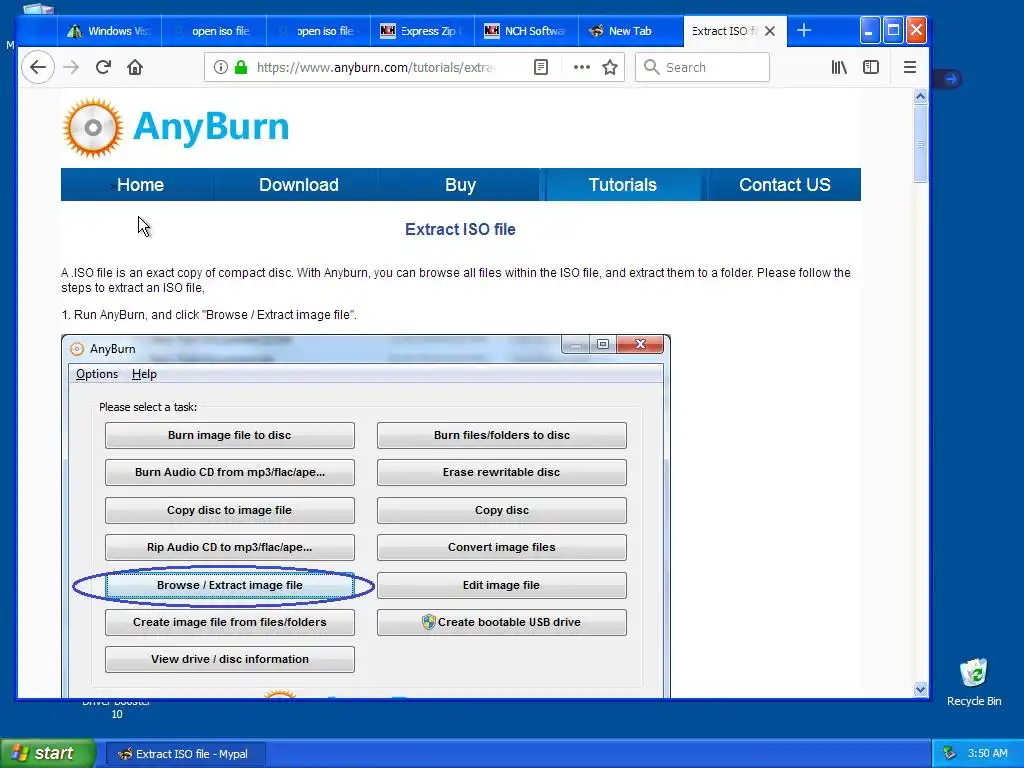This screenshot has width=1024, height=768.
Task: Close the Extract ISO file tab
Action: (x=770, y=31)
